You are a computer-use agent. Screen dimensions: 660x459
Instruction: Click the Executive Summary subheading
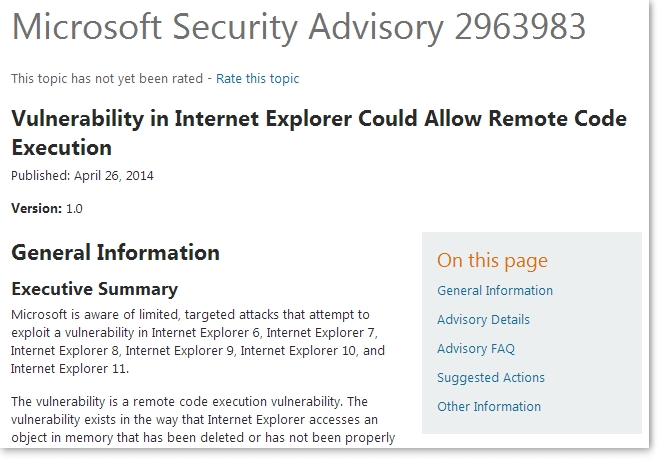coord(94,289)
